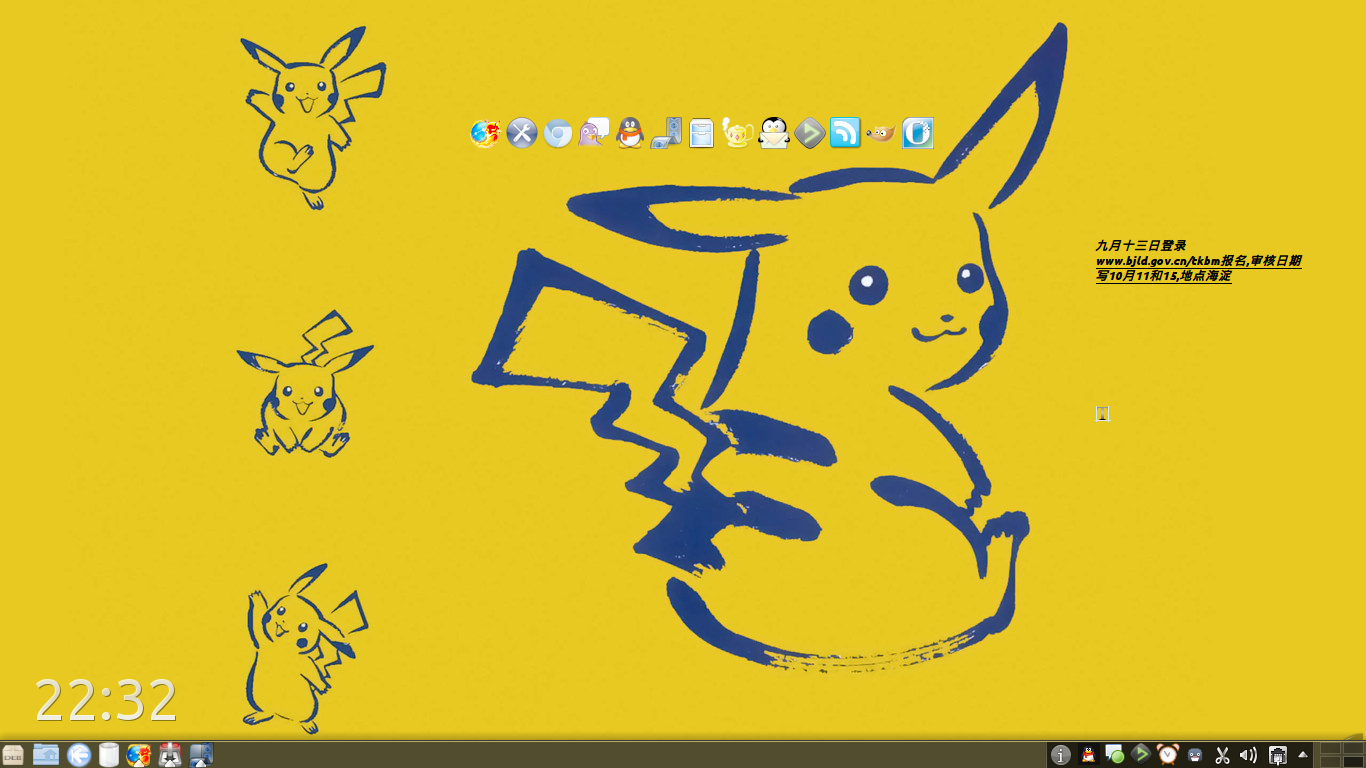Viewport: 1366px width, 768px height.
Task: Open the white cylinder icon in taskbar
Action: point(109,755)
